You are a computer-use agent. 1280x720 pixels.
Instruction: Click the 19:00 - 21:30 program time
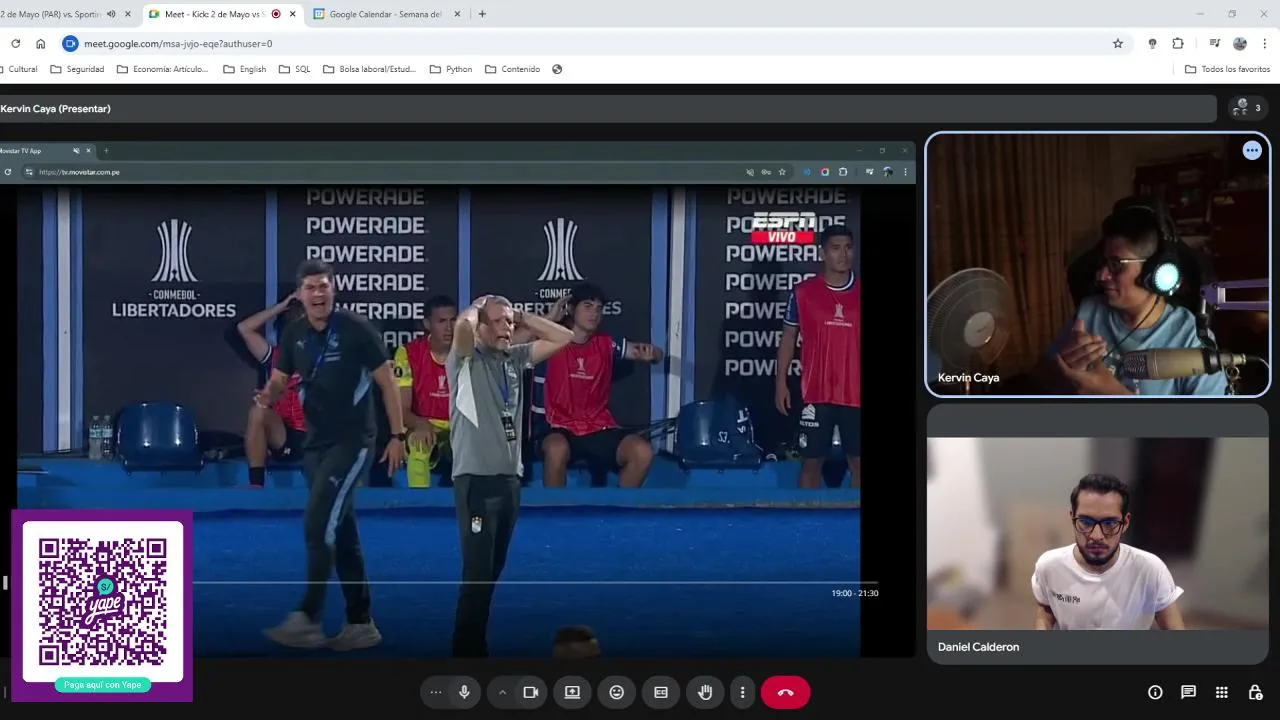(855, 593)
